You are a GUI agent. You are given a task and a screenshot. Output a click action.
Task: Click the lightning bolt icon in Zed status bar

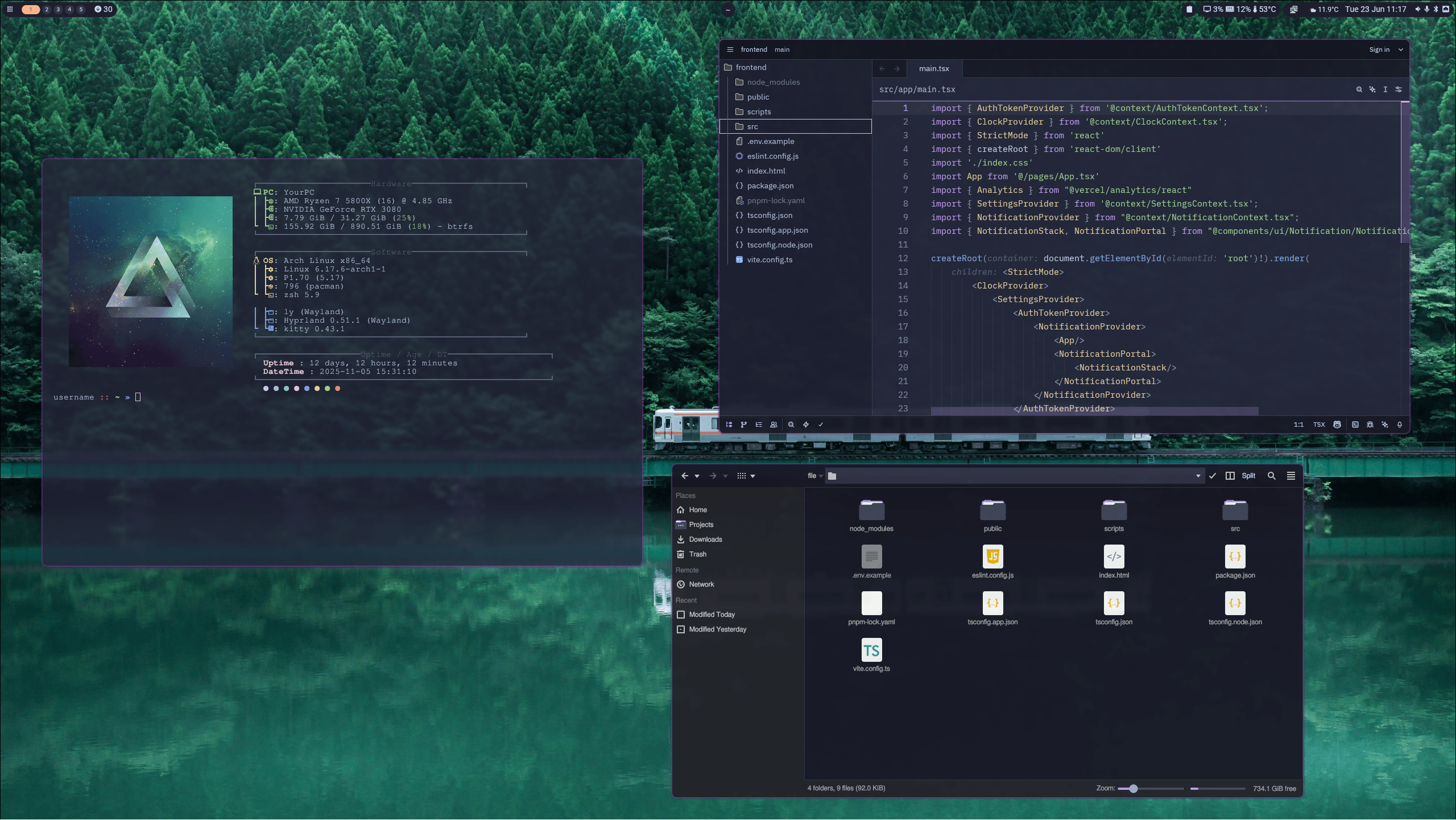click(806, 425)
